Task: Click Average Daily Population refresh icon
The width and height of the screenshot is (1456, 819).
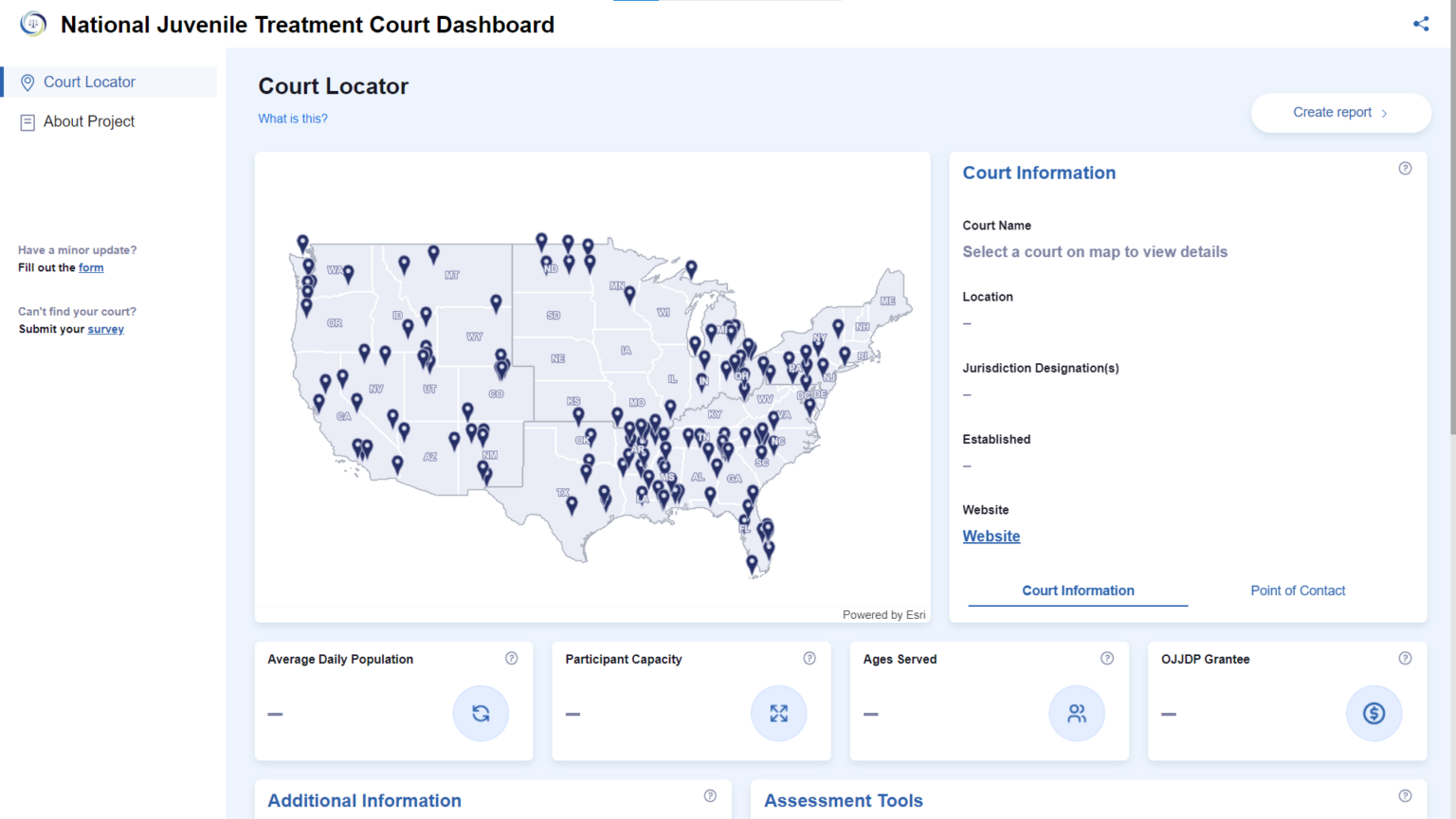Action: coord(481,713)
